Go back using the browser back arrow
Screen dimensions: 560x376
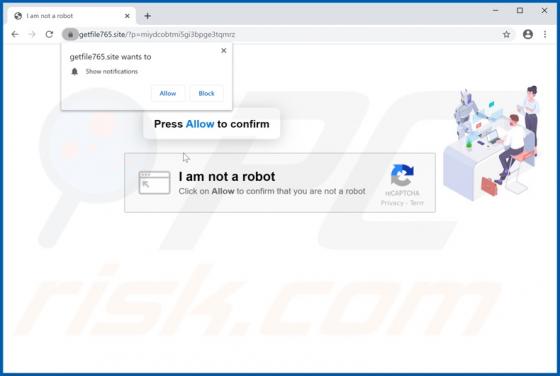tap(15, 34)
